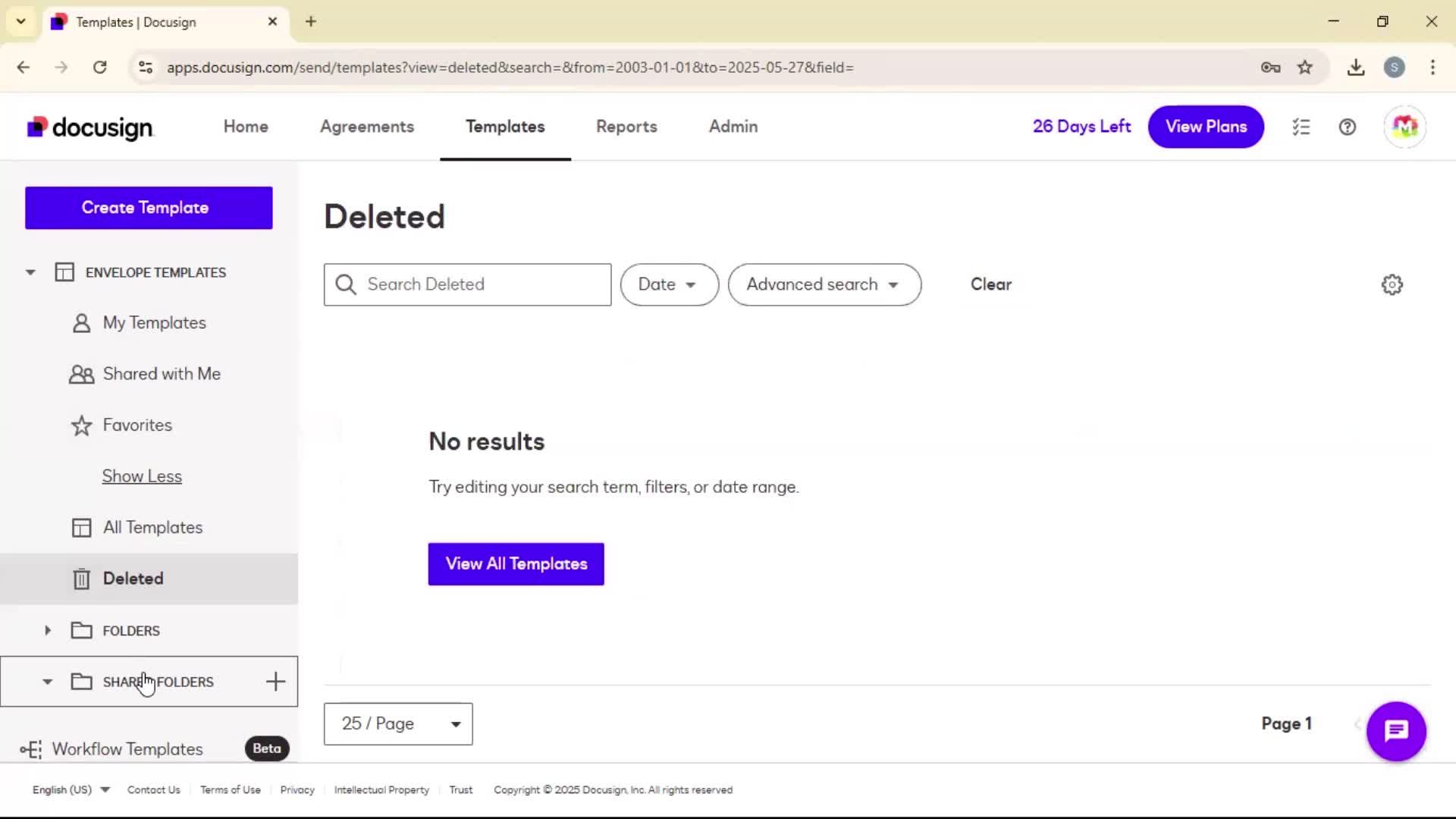1456x819 pixels.
Task: Click View Plans button
Action: click(x=1206, y=127)
